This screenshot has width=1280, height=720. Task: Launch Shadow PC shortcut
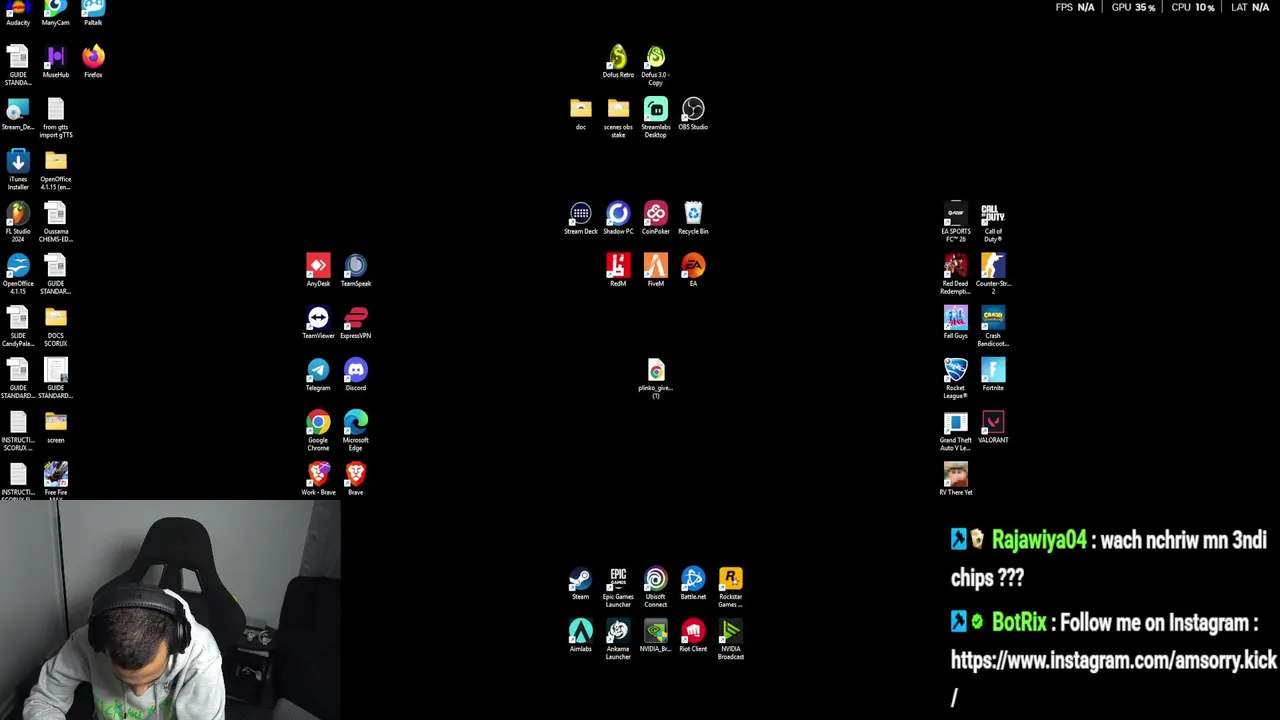tap(618, 219)
